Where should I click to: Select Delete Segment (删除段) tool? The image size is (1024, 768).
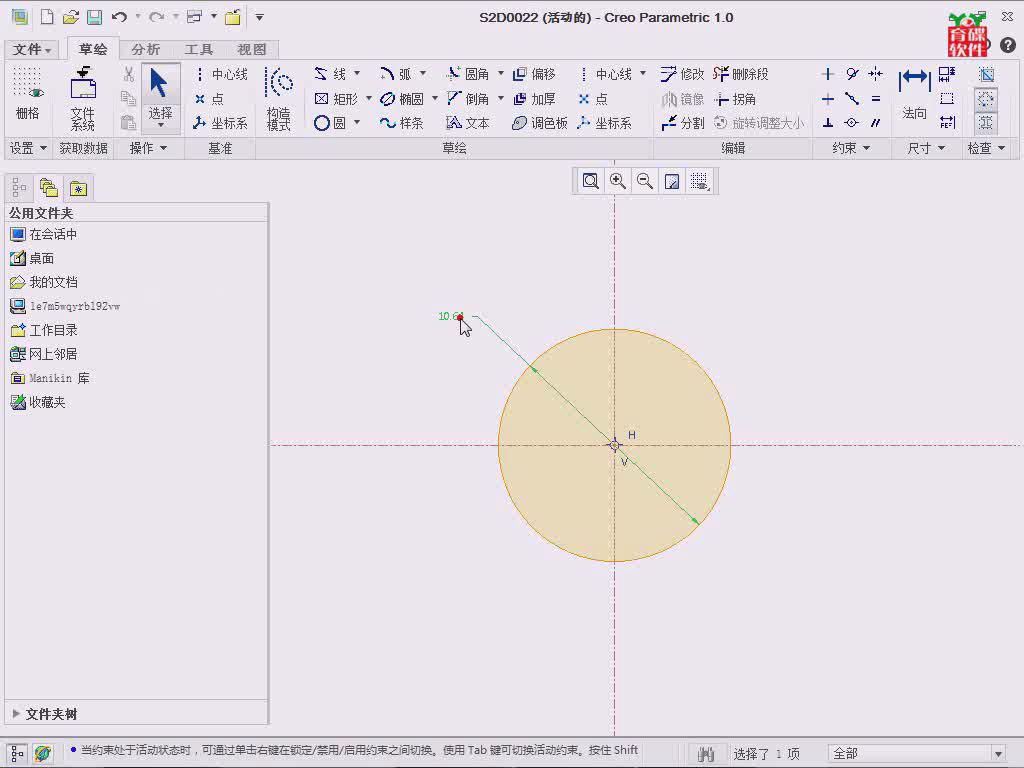pos(741,74)
